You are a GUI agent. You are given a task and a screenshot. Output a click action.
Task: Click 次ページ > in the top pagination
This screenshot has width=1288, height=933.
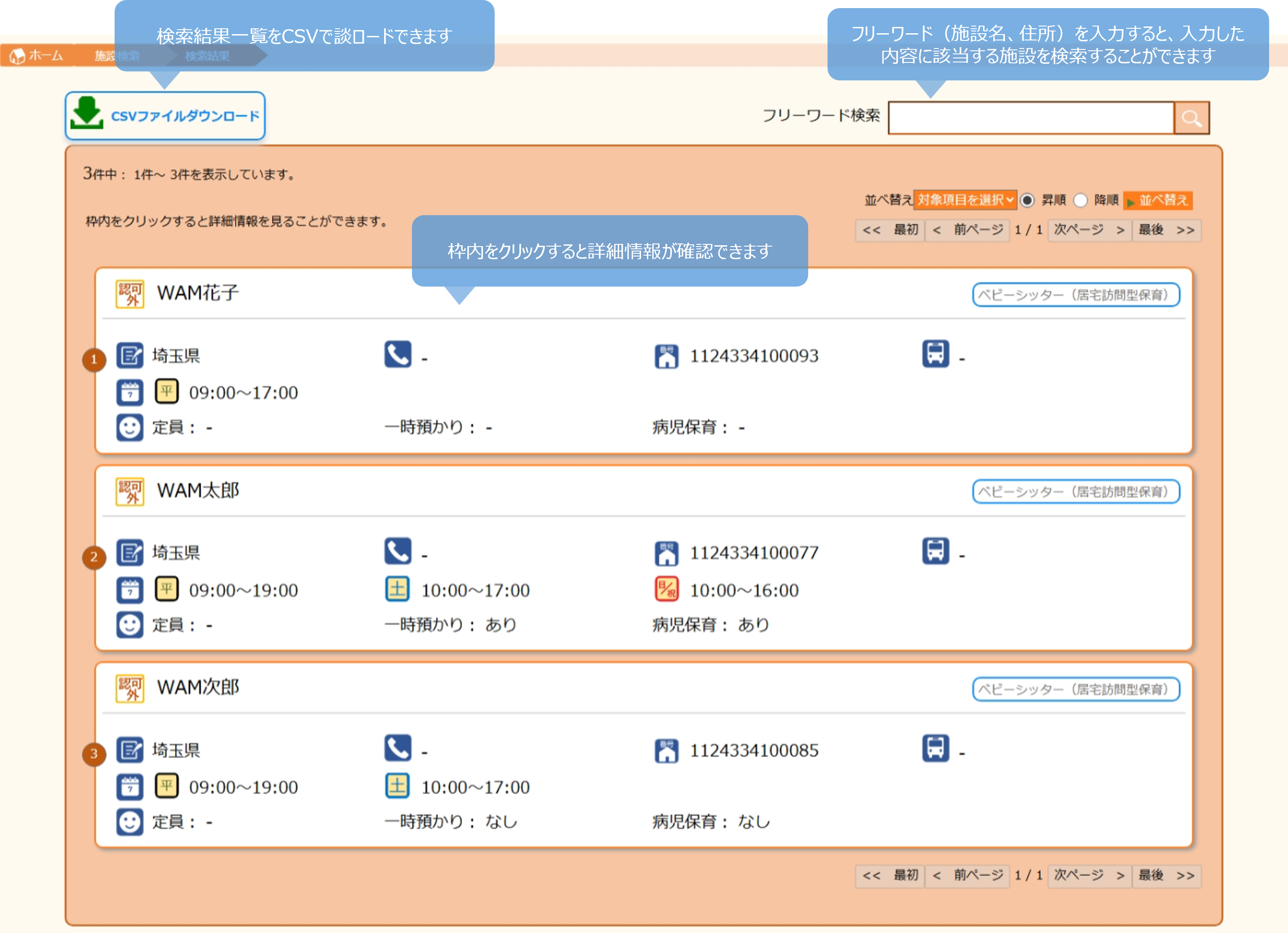coord(1089,230)
